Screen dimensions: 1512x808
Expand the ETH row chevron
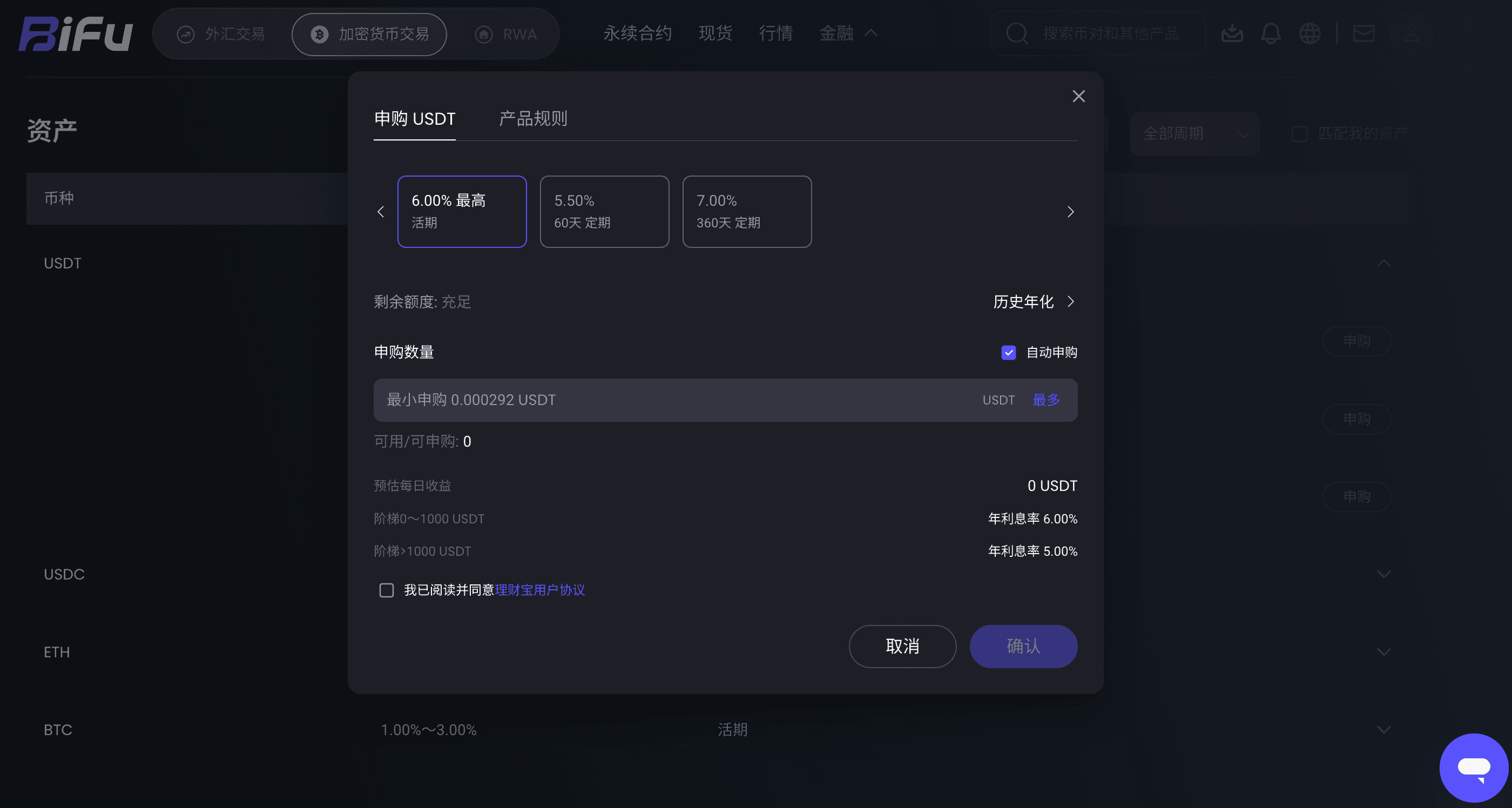[x=1383, y=652]
